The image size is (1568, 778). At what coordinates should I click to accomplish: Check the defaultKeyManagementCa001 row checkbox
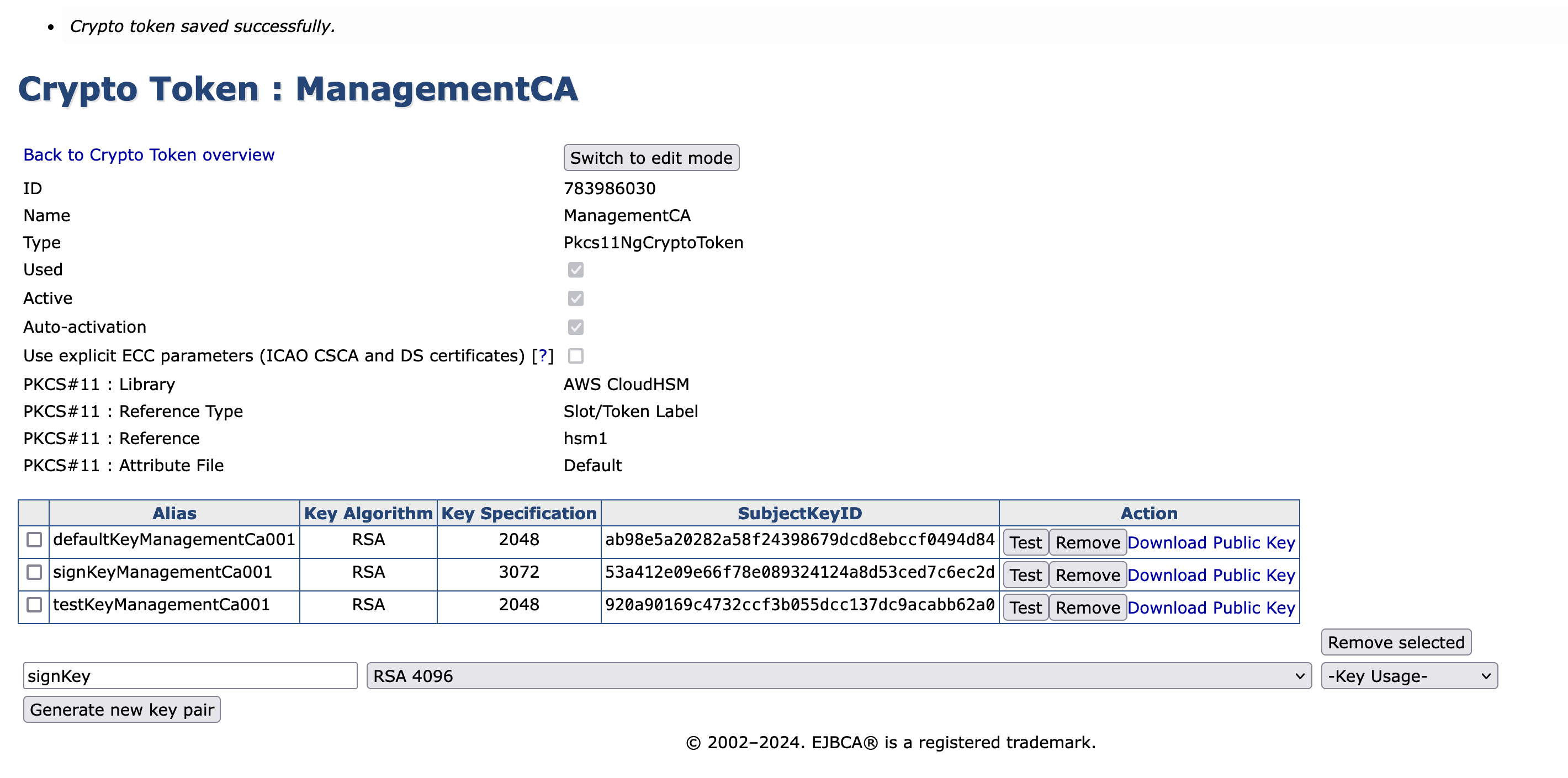pos(34,540)
